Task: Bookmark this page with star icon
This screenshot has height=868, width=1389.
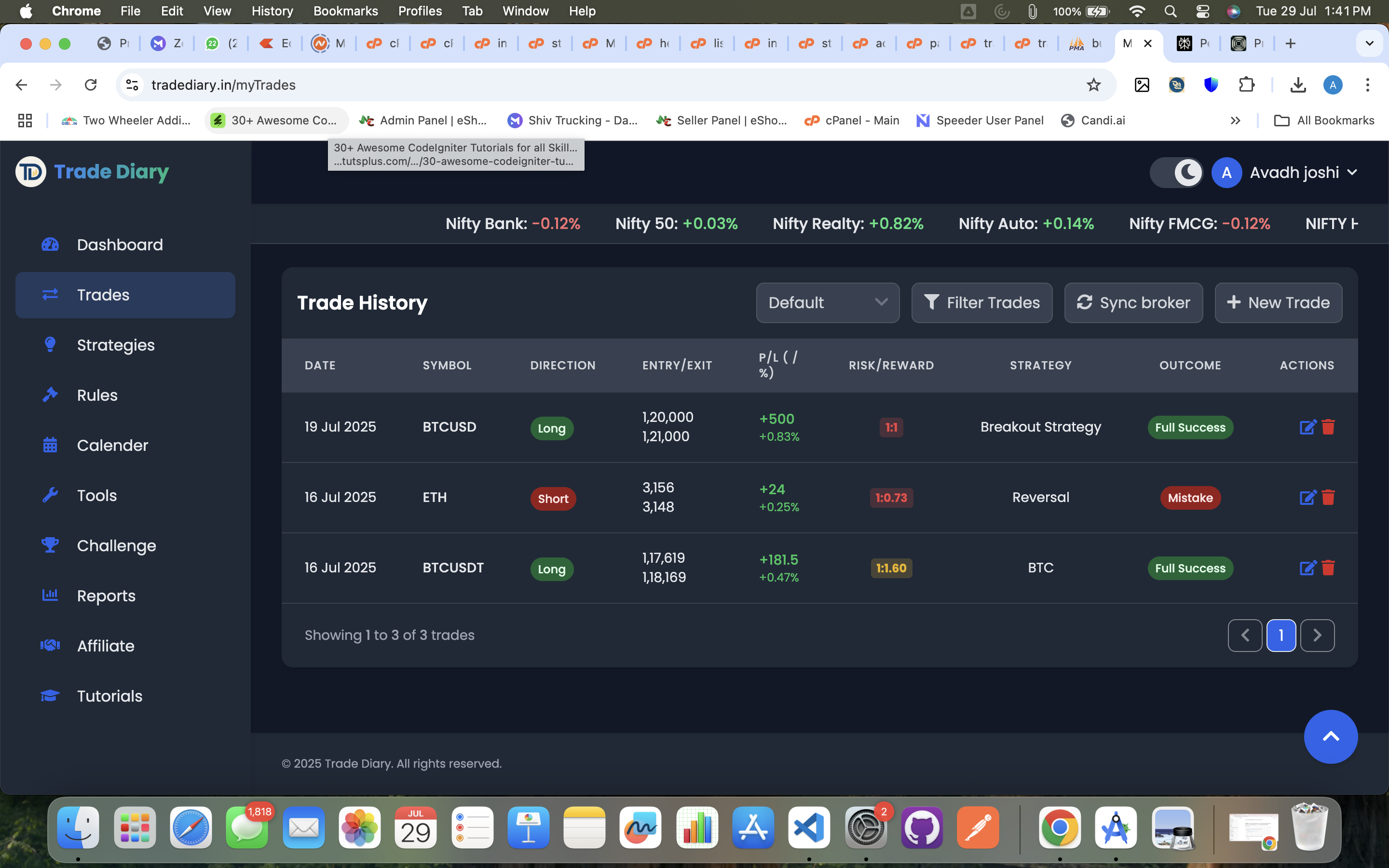Action: (x=1093, y=85)
